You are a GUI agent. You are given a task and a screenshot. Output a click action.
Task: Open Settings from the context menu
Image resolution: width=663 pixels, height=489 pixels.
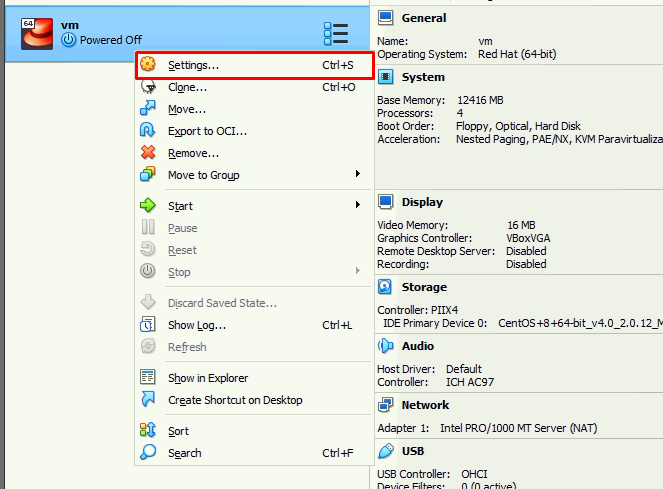[255, 65]
